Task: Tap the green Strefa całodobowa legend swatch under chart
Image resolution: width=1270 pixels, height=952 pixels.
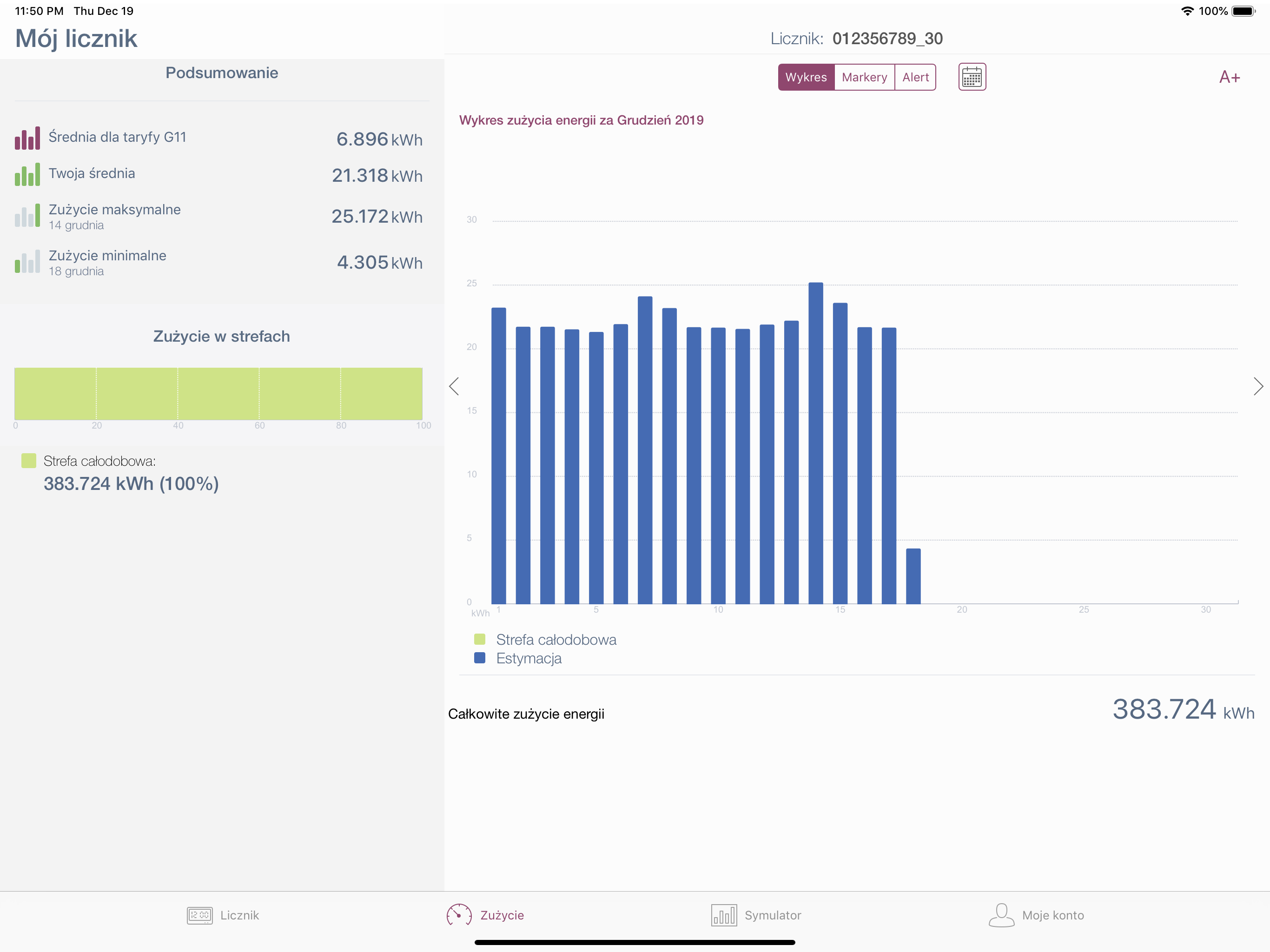Action: tap(480, 639)
